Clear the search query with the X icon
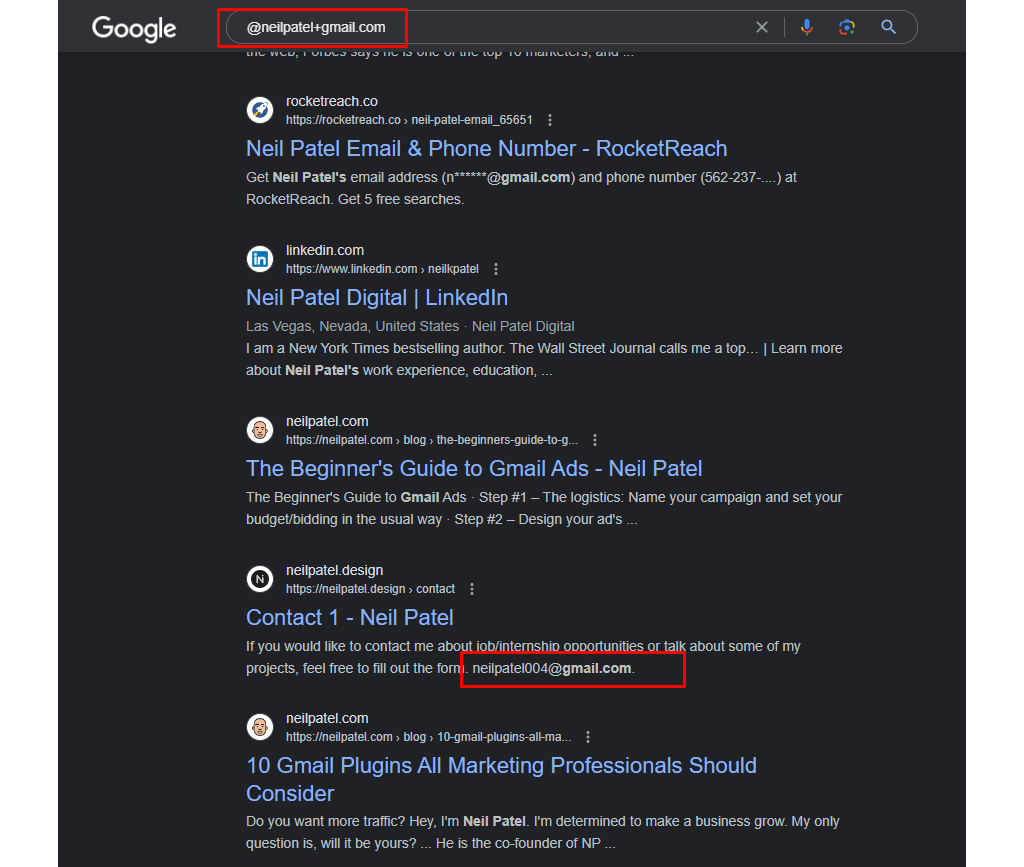The image size is (1024, 867). 762,27
